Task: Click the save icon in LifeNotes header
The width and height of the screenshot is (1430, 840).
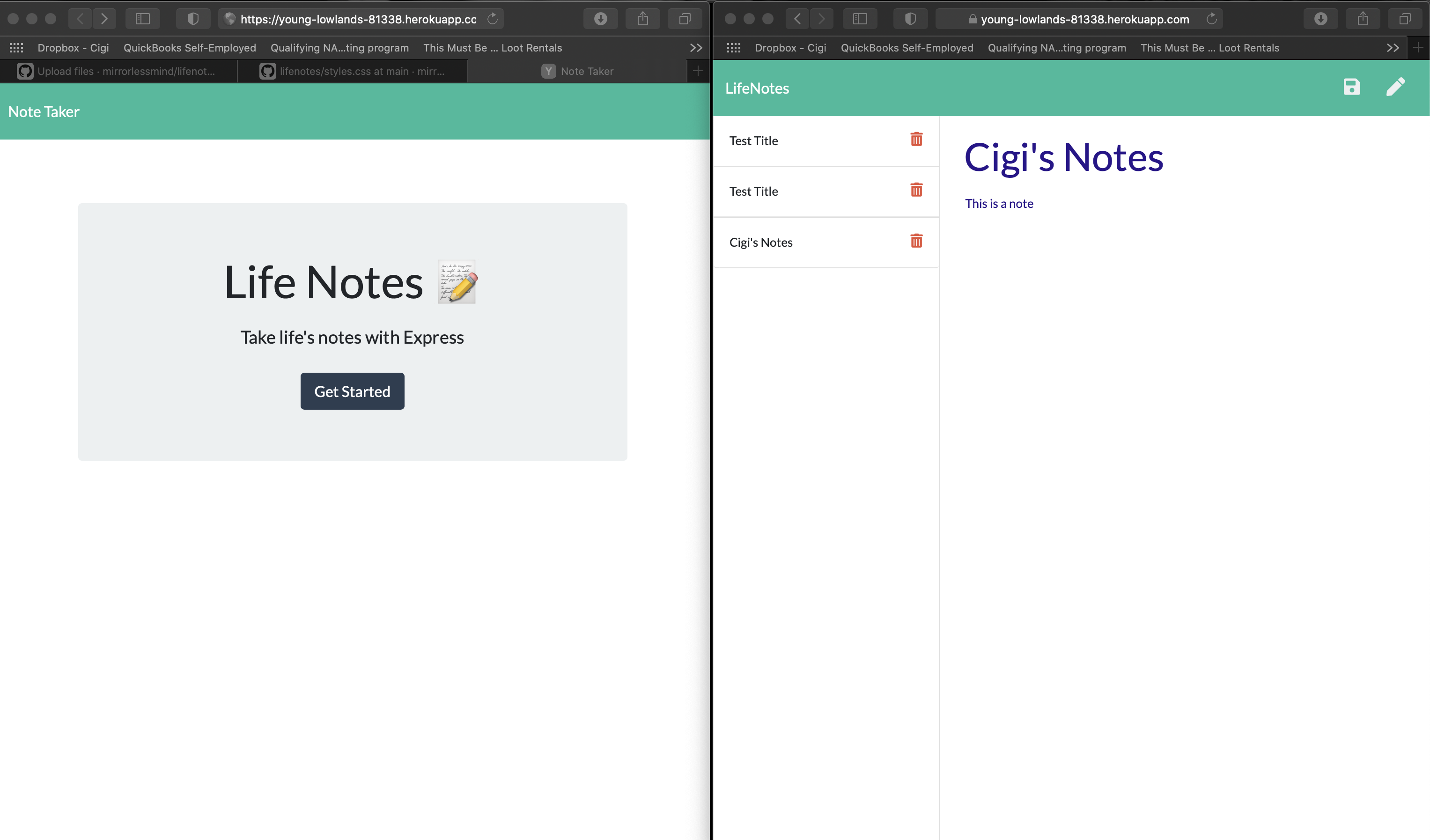Action: click(x=1352, y=87)
